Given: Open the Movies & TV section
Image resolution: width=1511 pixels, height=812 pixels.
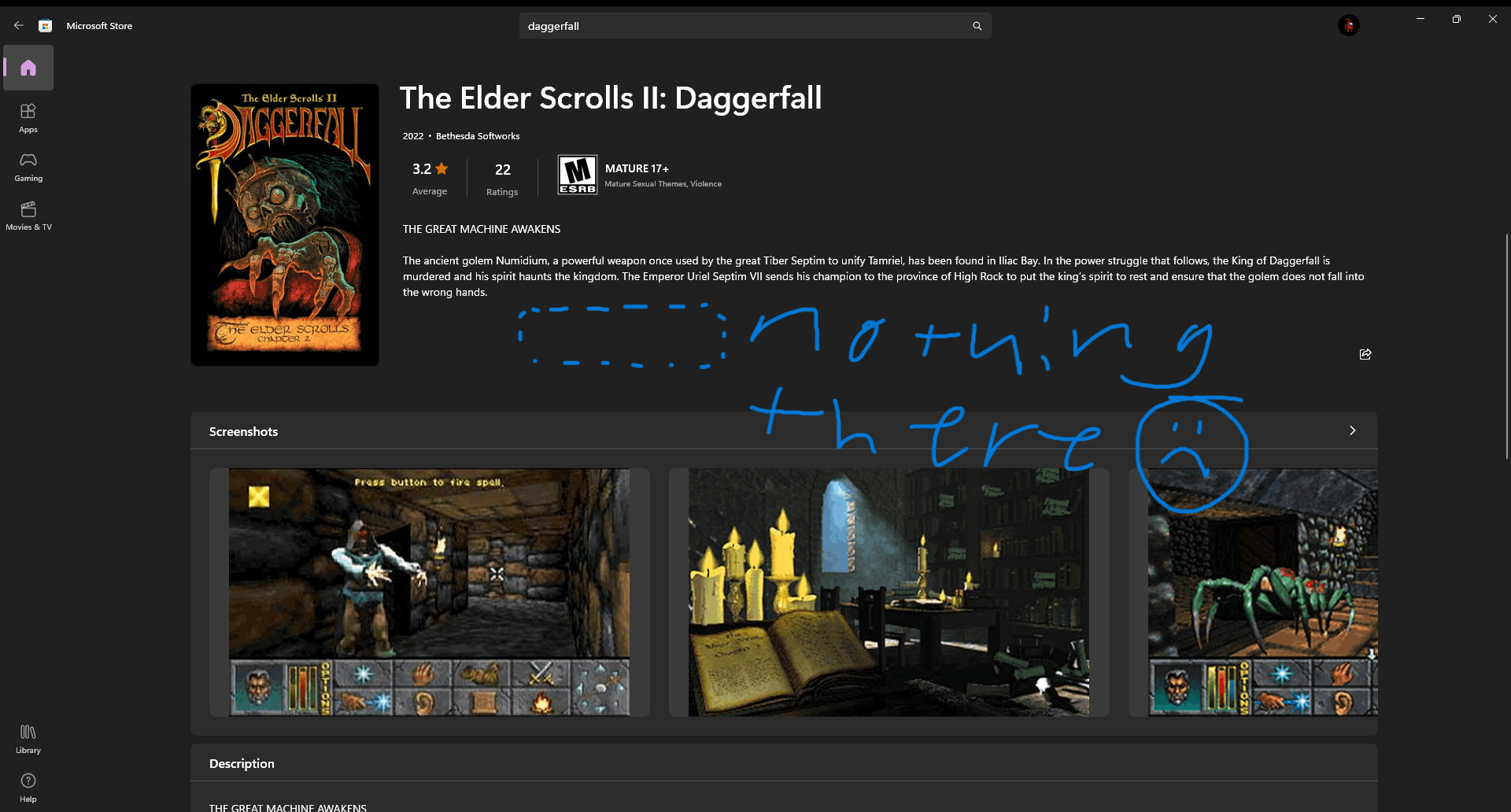Looking at the screenshot, I should tap(28, 216).
